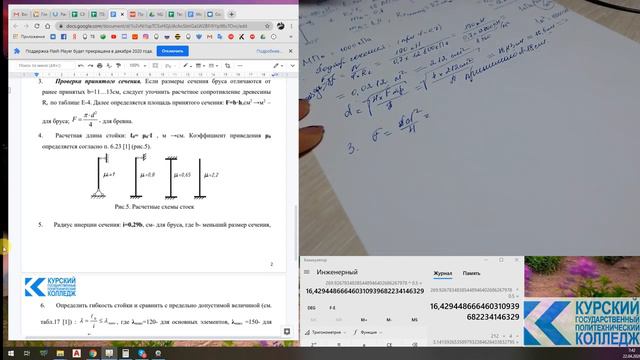Viewport: 640px width, 360px height.
Task: Select history entry 16,4294486664603
Action: pos(474,311)
